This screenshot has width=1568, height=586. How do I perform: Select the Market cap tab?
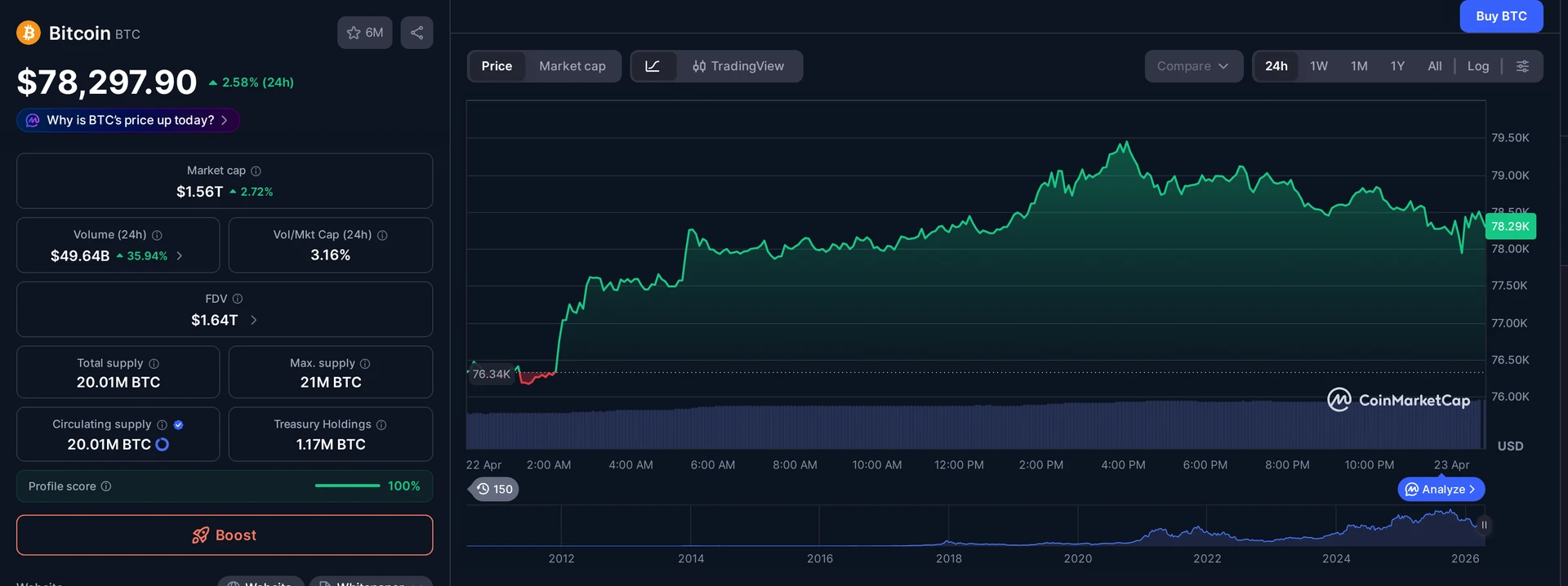tap(572, 66)
